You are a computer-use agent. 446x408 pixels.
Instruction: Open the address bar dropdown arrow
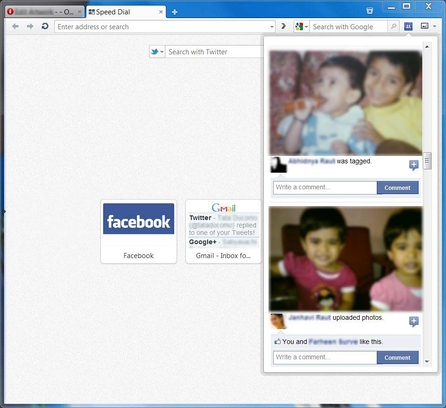pos(272,27)
